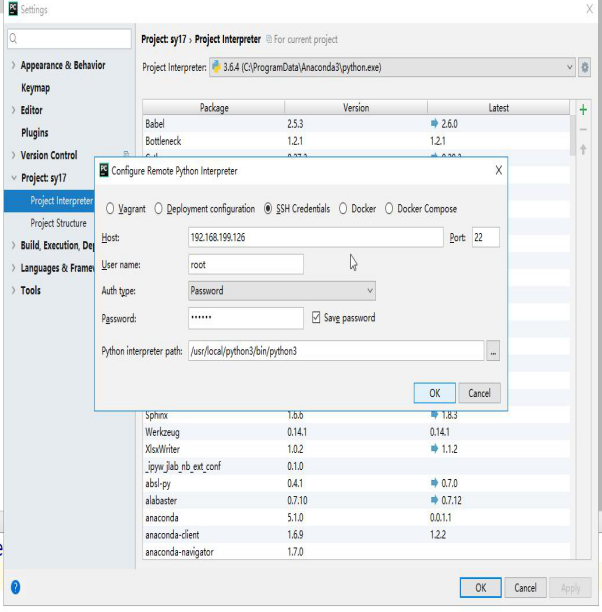Select the Vagrant radio option
The width and height of the screenshot is (602, 612).
point(110,209)
